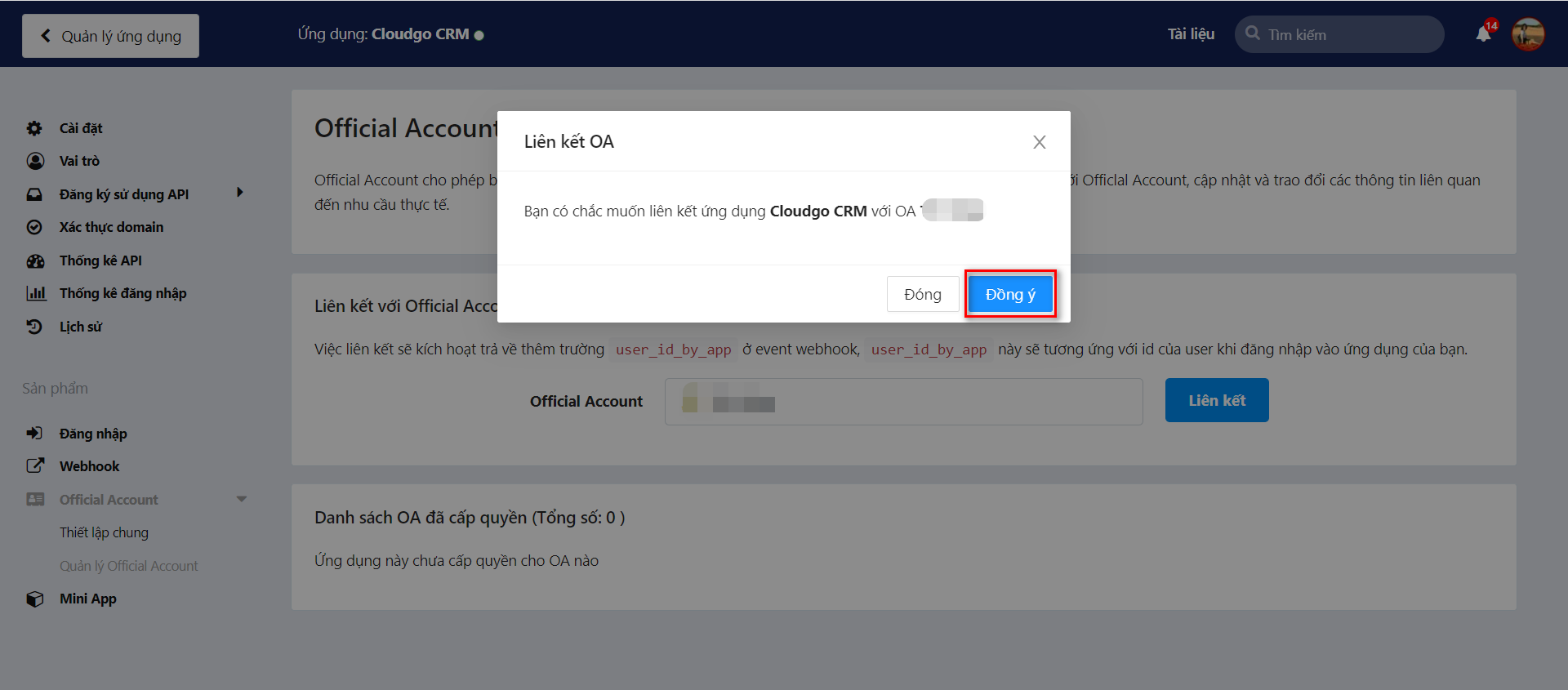Click the Mini App cube icon
This screenshot has width=1568, height=690.
[x=35, y=599]
